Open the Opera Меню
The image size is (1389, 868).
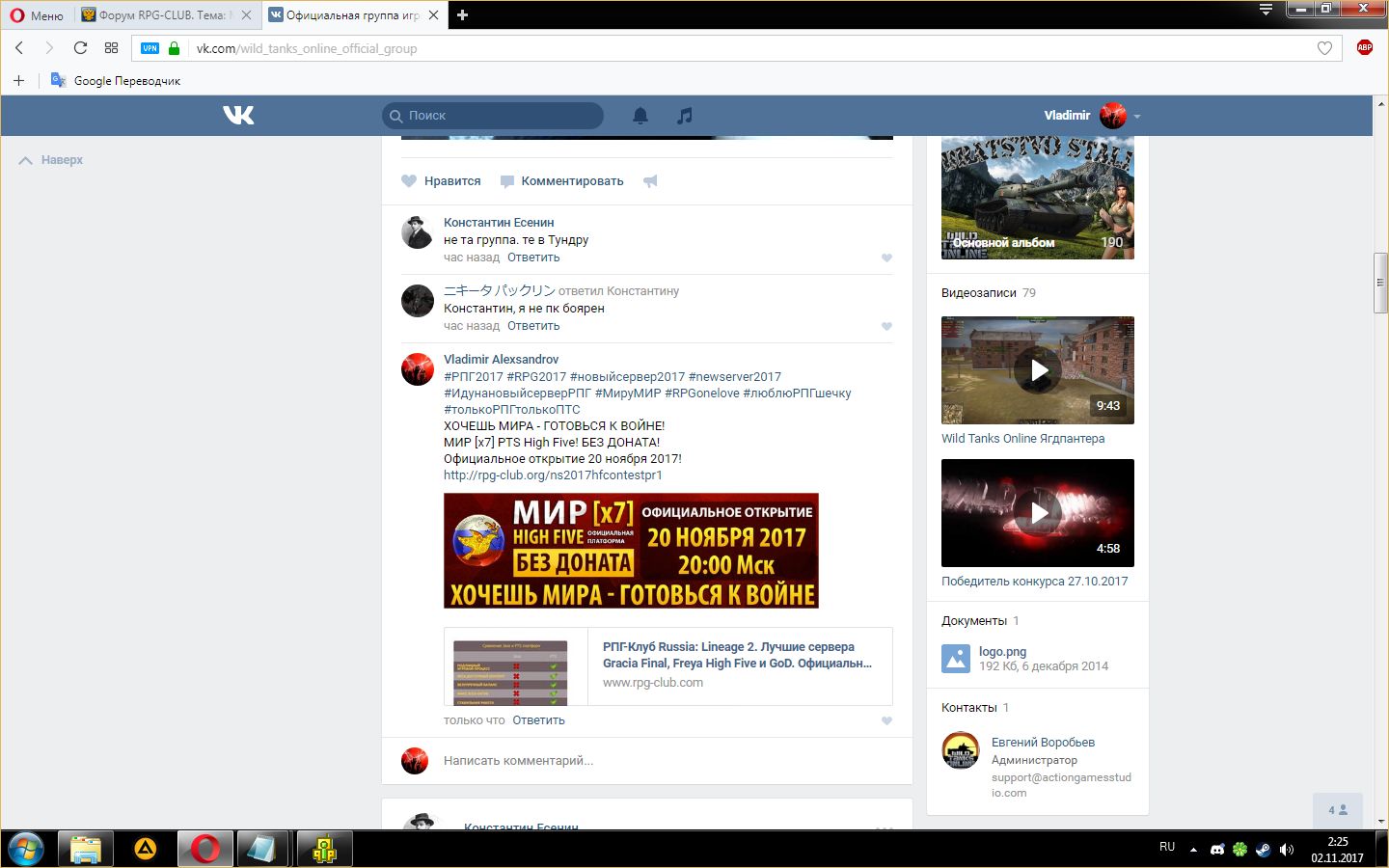[x=37, y=15]
